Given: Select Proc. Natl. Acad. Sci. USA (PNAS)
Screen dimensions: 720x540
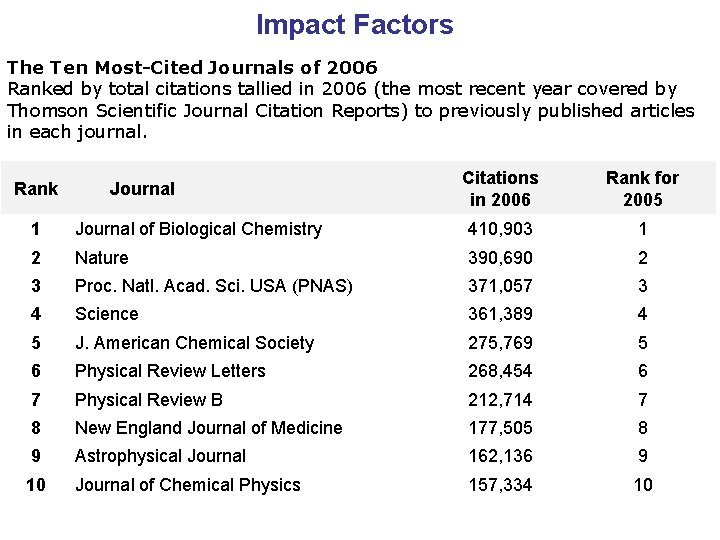Looking at the screenshot, I should (x=214, y=286).
